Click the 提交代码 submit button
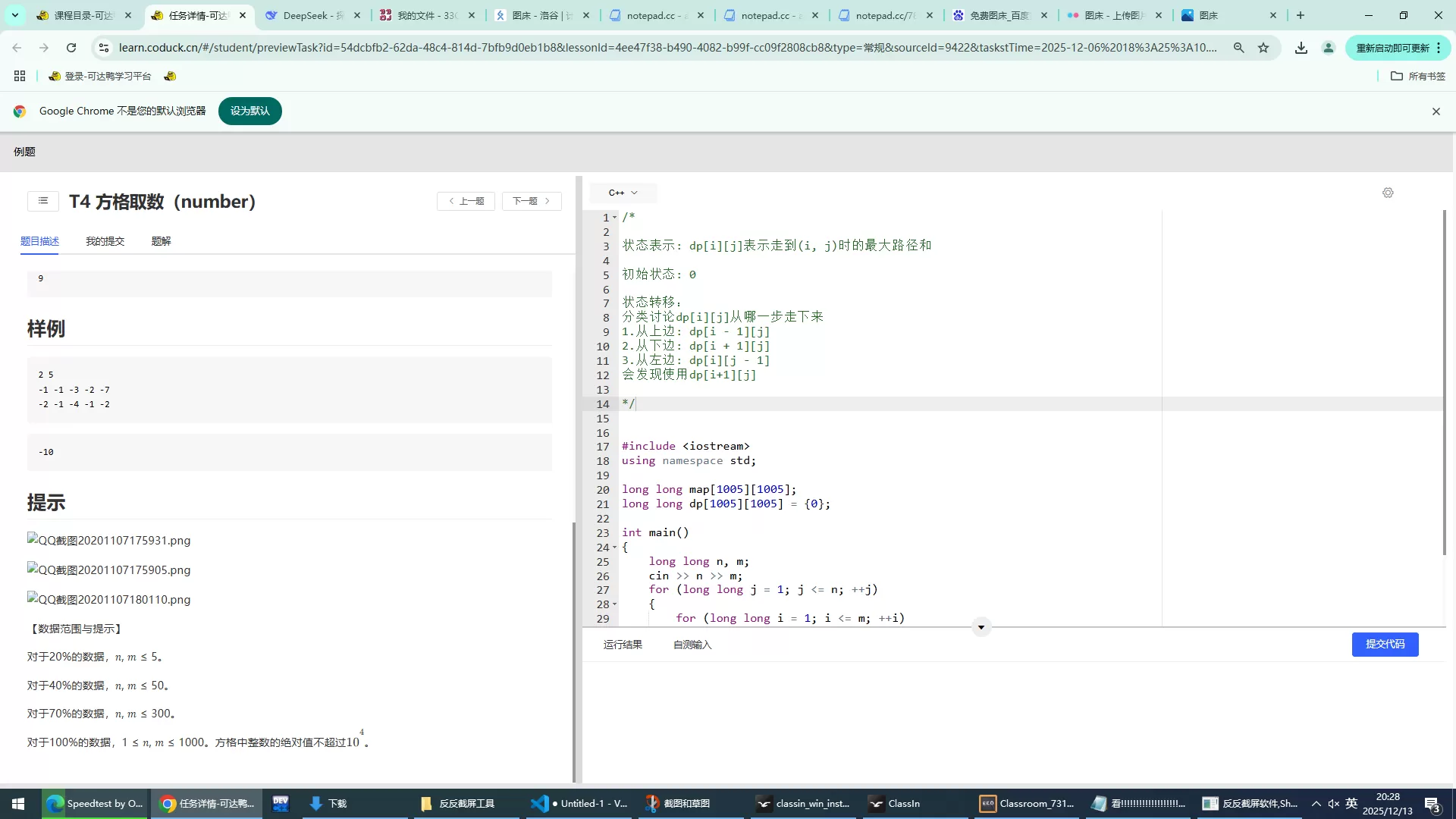1456x819 pixels. click(x=1385, y=644)
